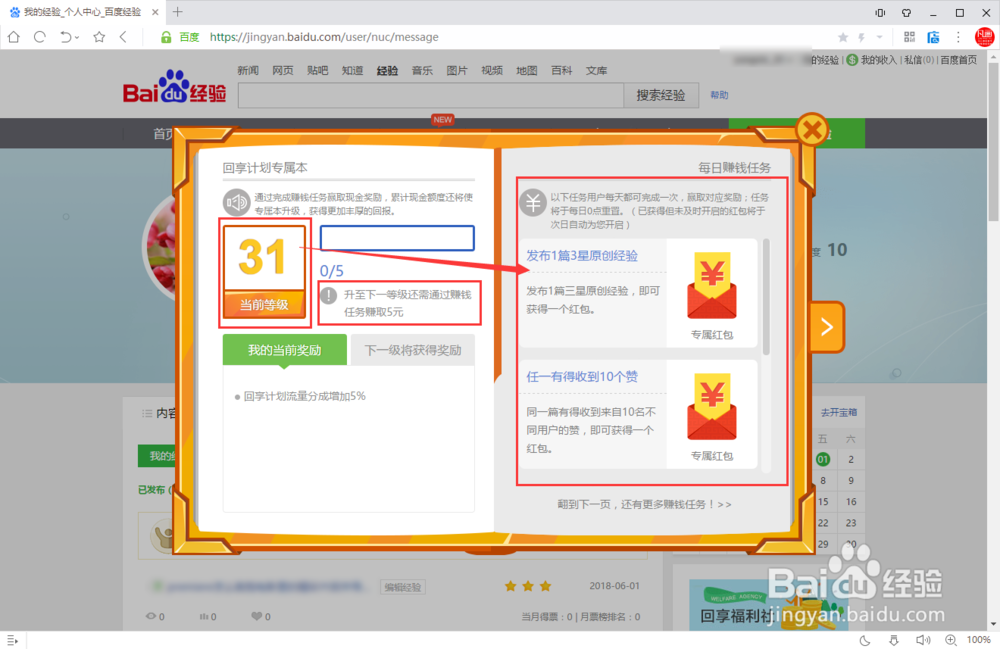Click the Baidu 经验 logo
The image size is (1000, 649).
click(175, 87)
